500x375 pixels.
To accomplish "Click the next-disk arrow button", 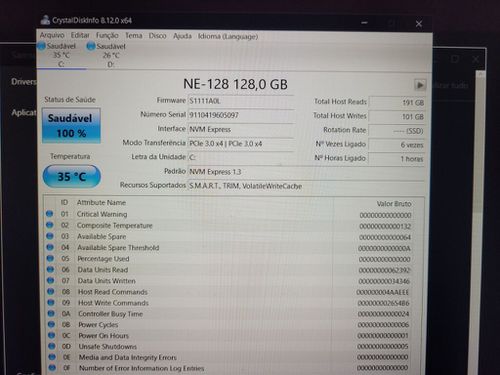I will coord(420,85).
